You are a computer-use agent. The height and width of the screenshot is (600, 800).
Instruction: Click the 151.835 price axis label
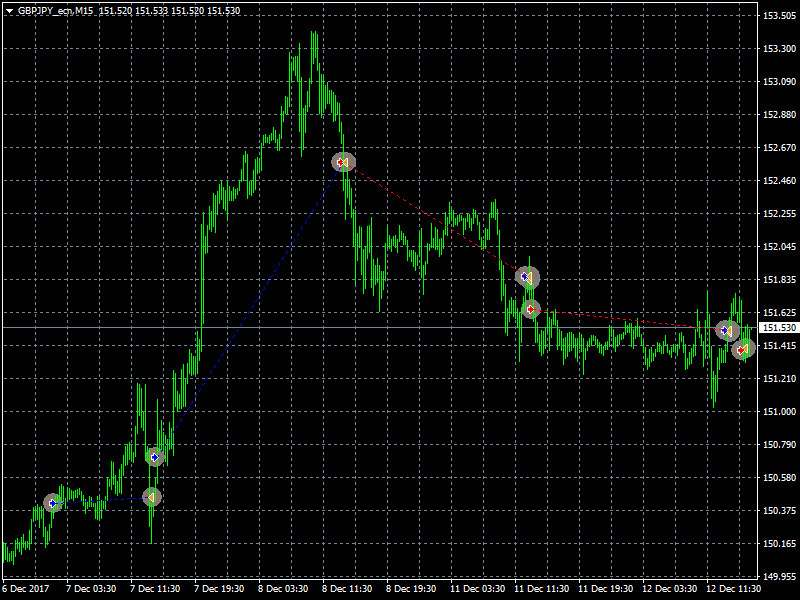click(779, 280)
